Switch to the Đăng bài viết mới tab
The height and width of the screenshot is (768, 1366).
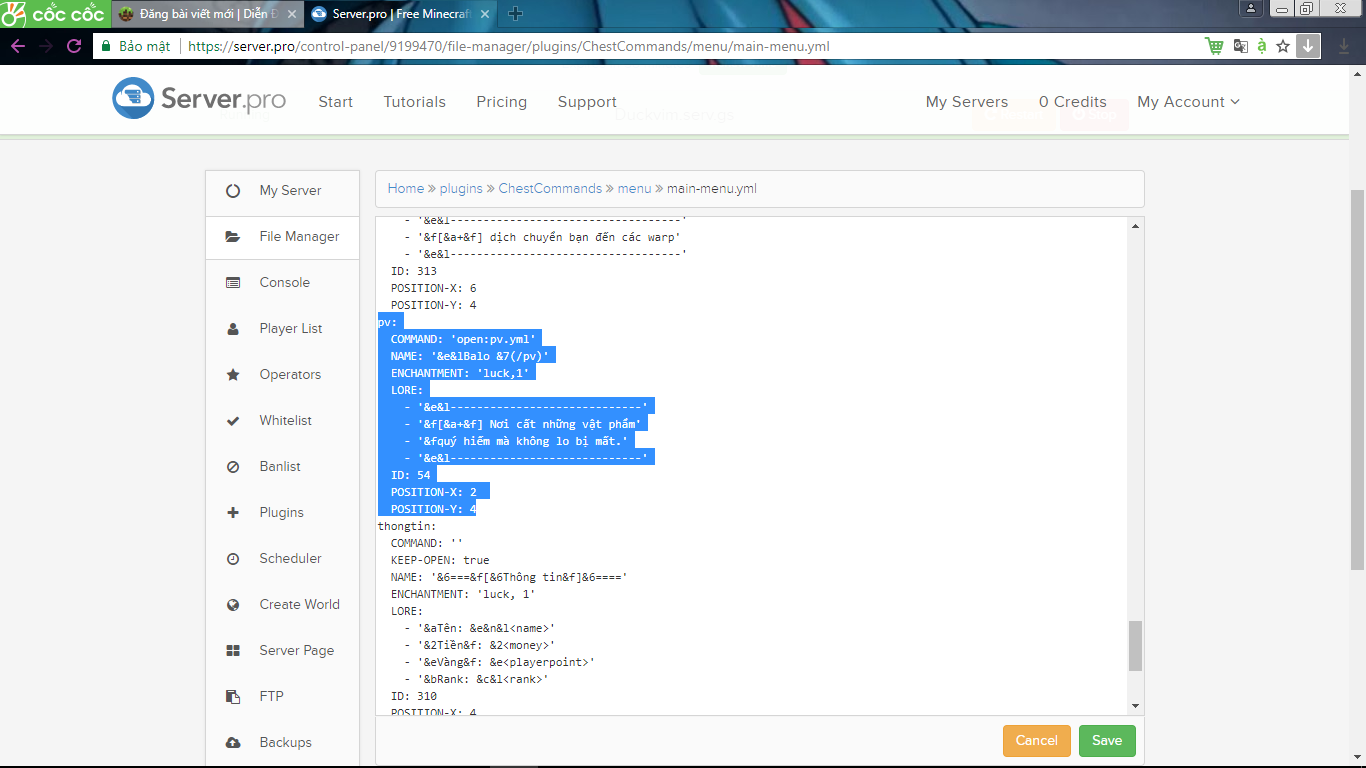210,14
